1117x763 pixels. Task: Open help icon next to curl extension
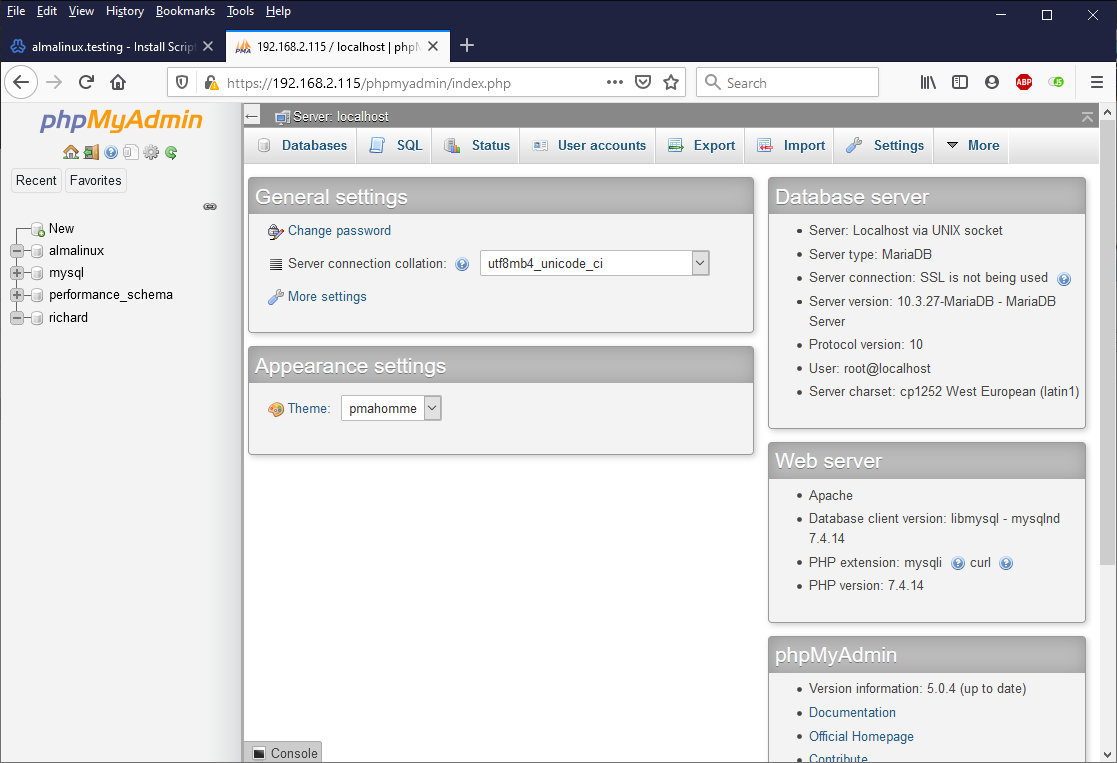(x=1006, y=564)
